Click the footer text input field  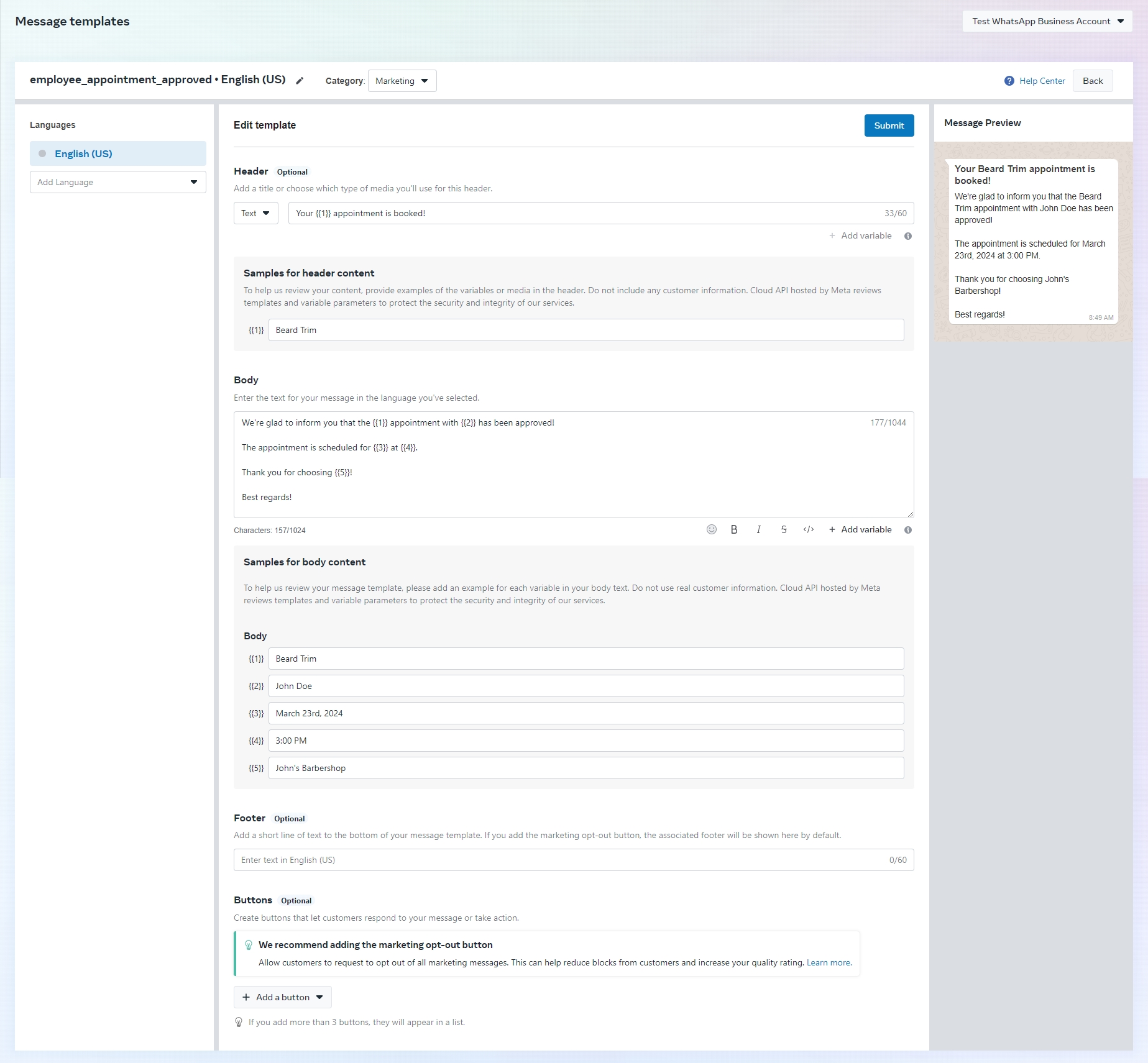[559, 860]
